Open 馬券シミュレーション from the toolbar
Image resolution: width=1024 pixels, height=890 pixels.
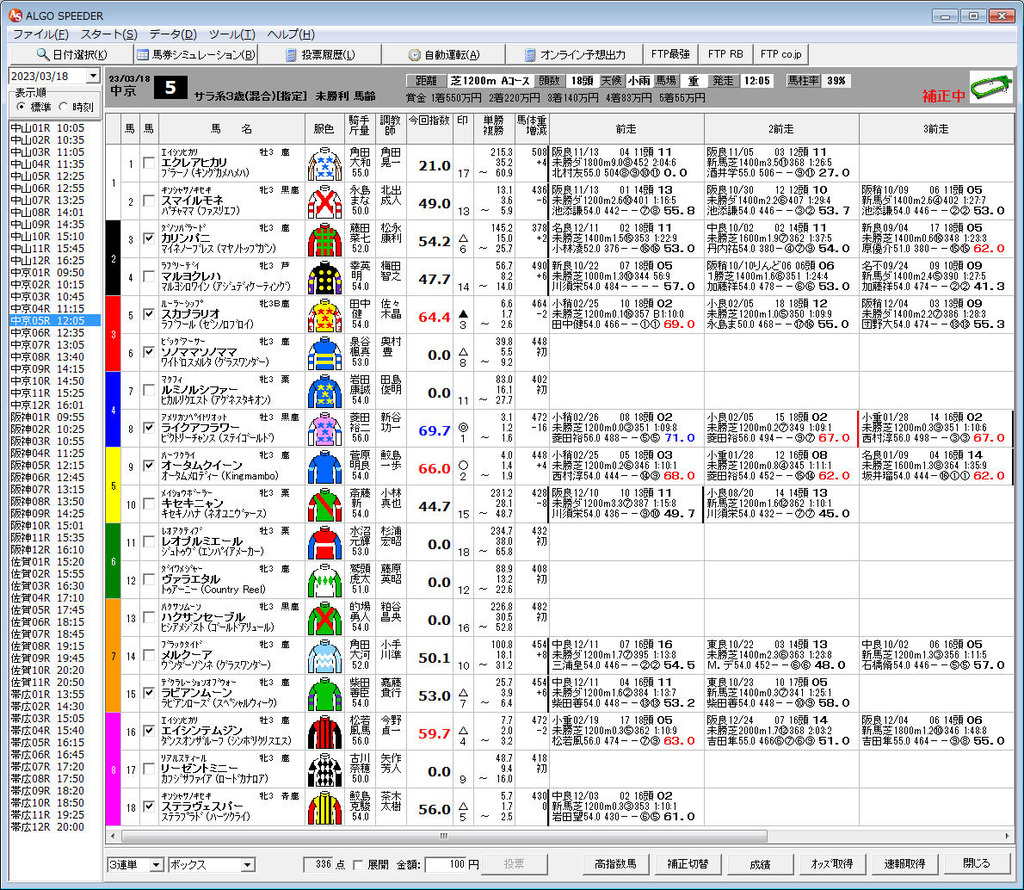[196, 55]
